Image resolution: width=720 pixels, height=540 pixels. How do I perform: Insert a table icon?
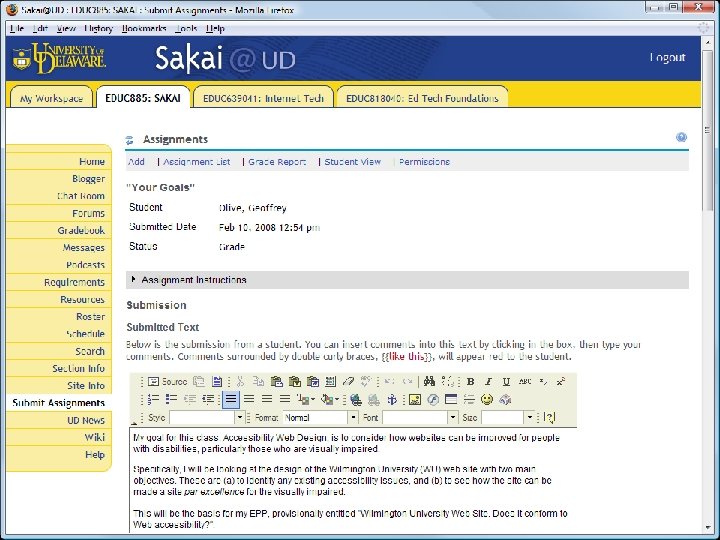(x=451, y=399)
